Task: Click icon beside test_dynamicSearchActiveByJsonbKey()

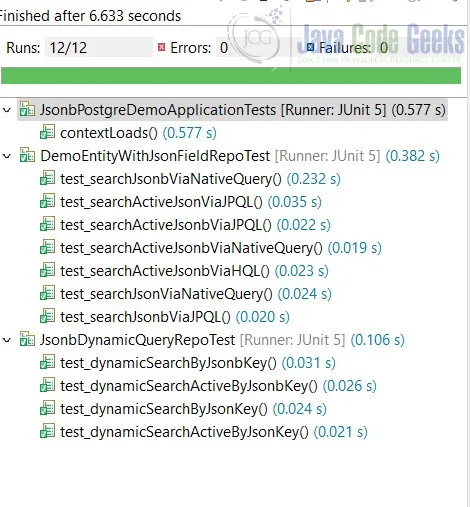Action: coord(47,385)
